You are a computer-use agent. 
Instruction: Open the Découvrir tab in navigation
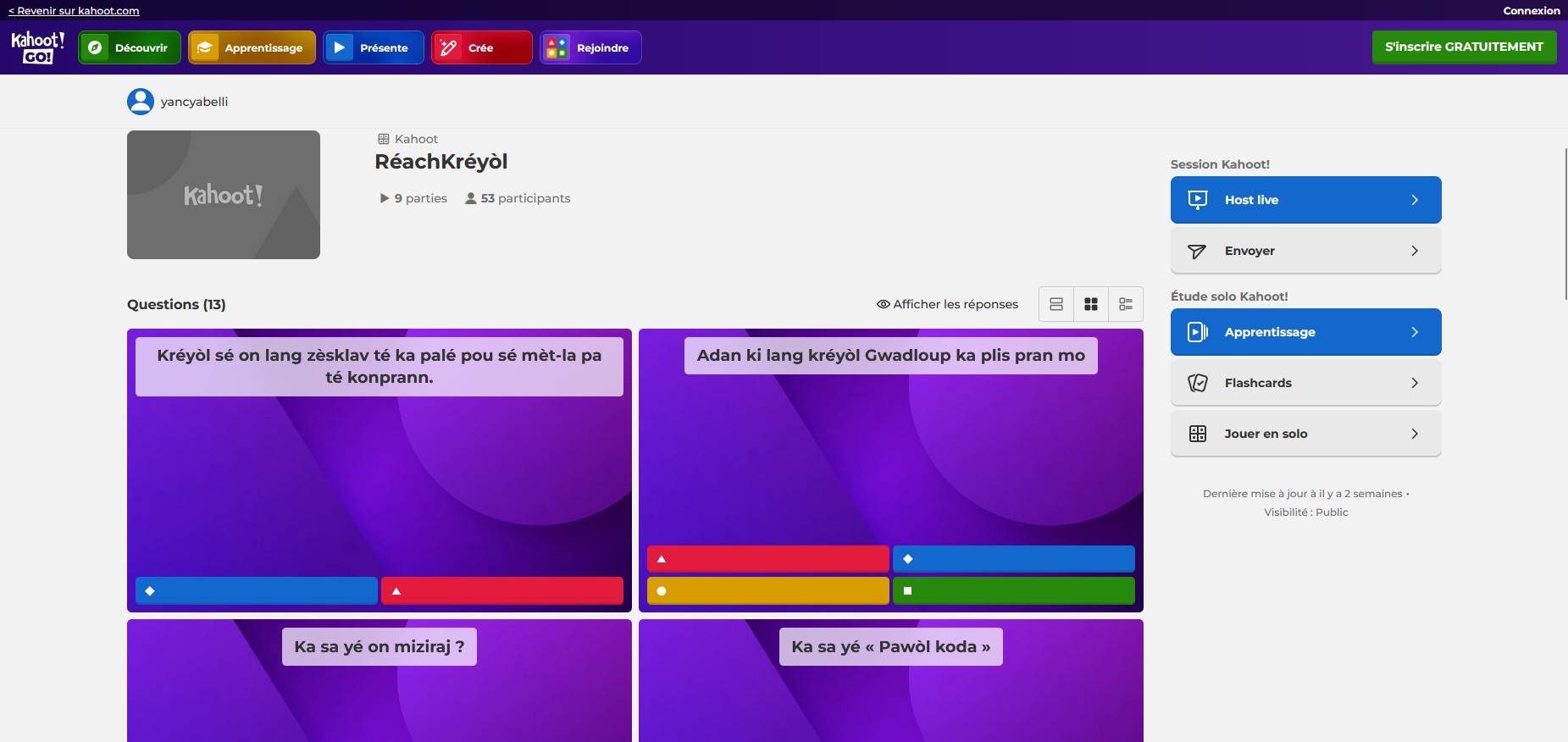[x=130, y=47]
